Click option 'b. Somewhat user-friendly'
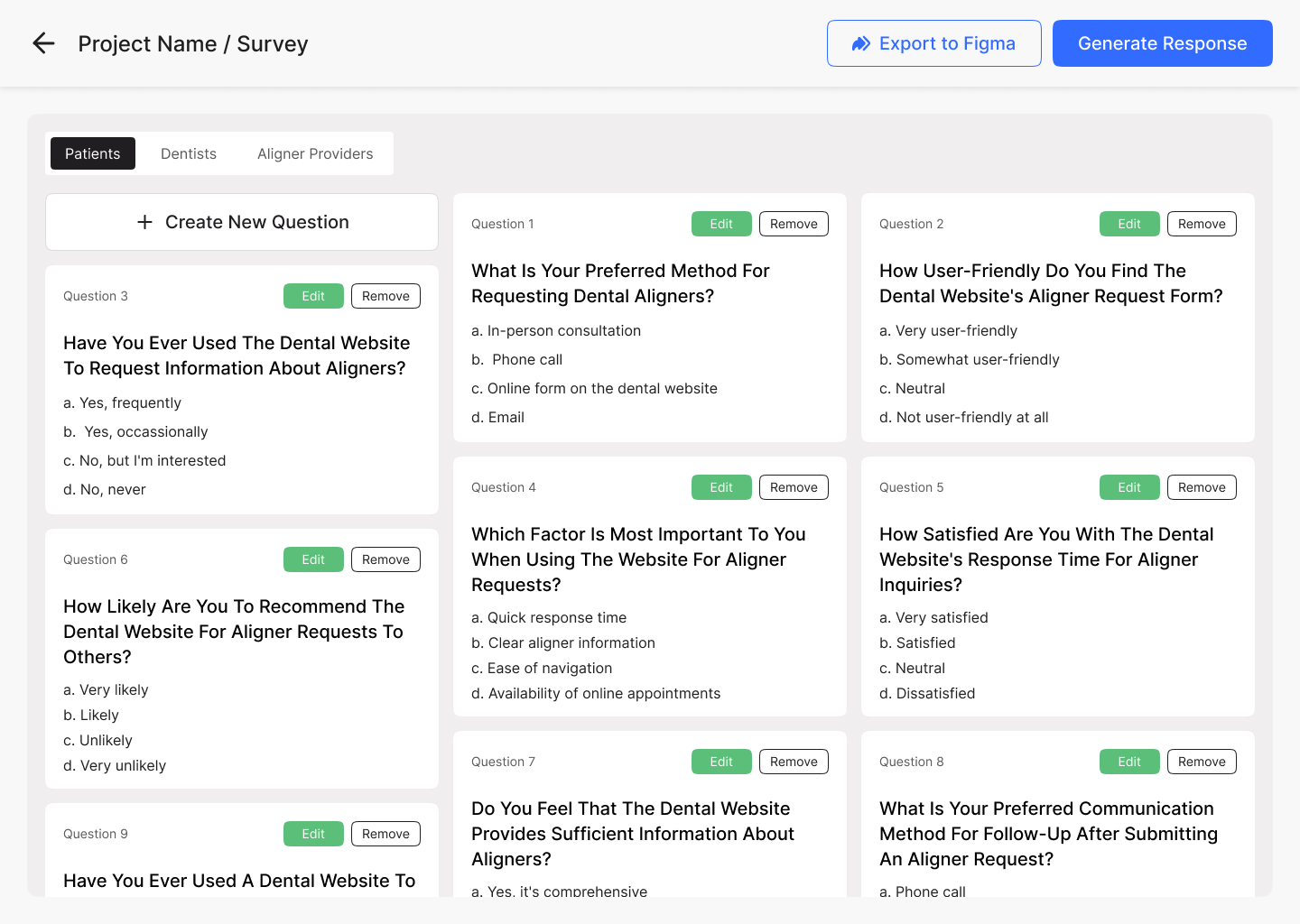The width and height of the screenshot is (1300, 924). point(970,360)
